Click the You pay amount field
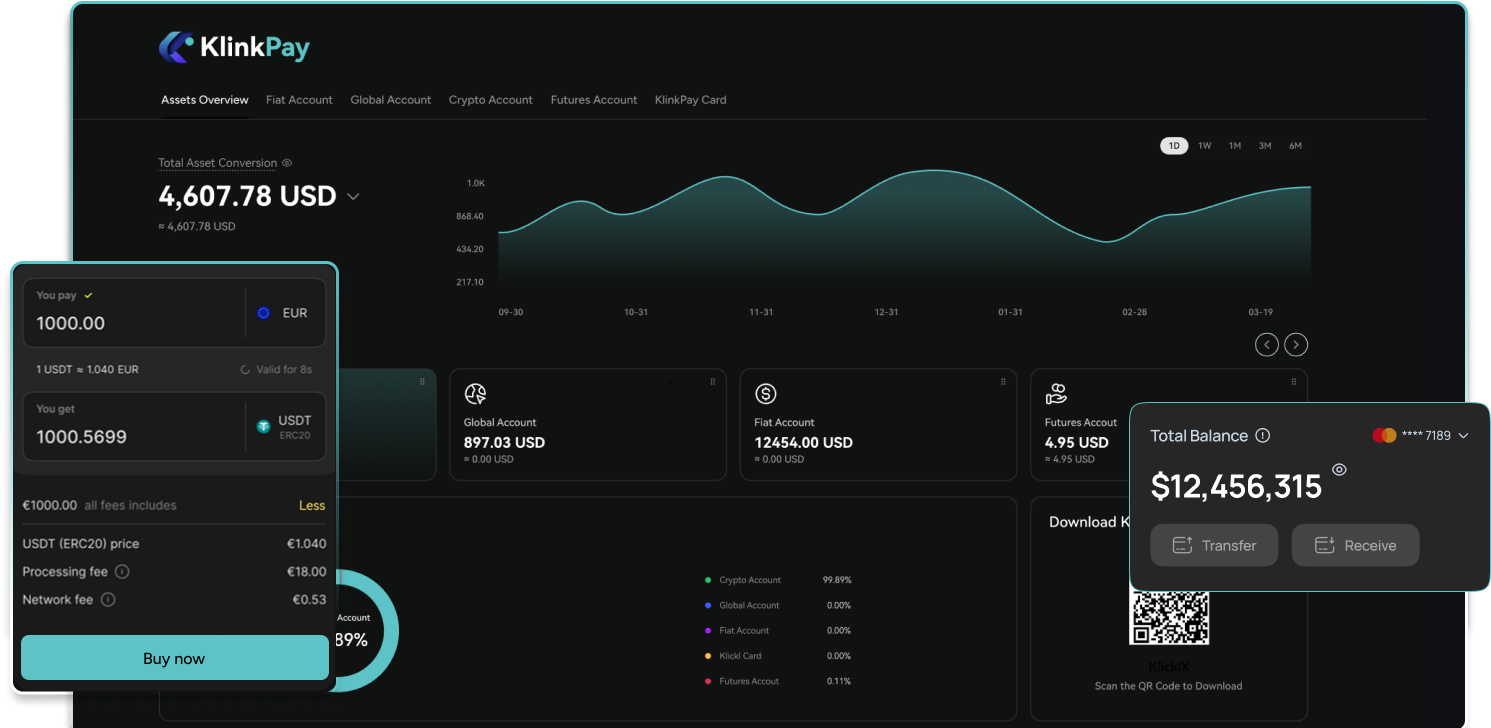 pos(130,323)
